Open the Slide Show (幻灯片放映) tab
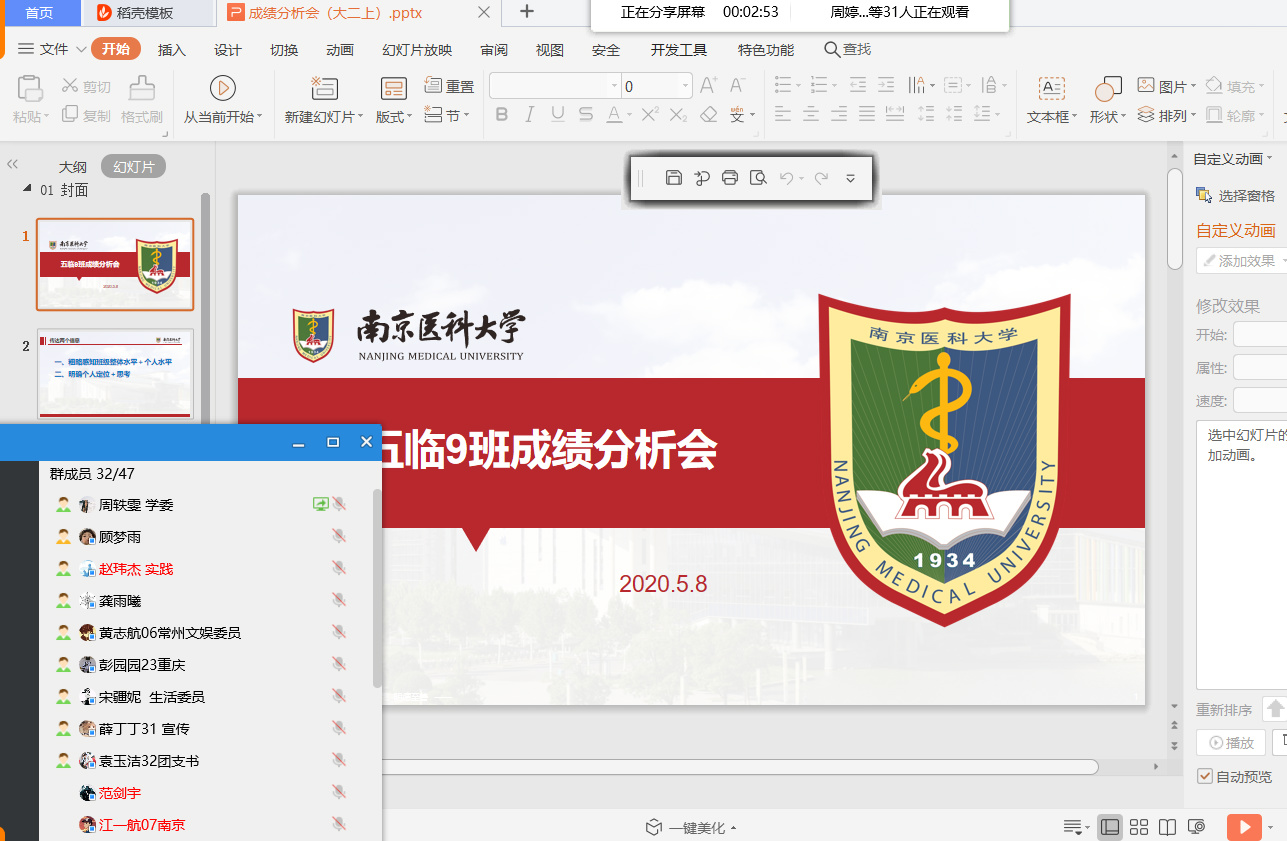 point(417,50)
